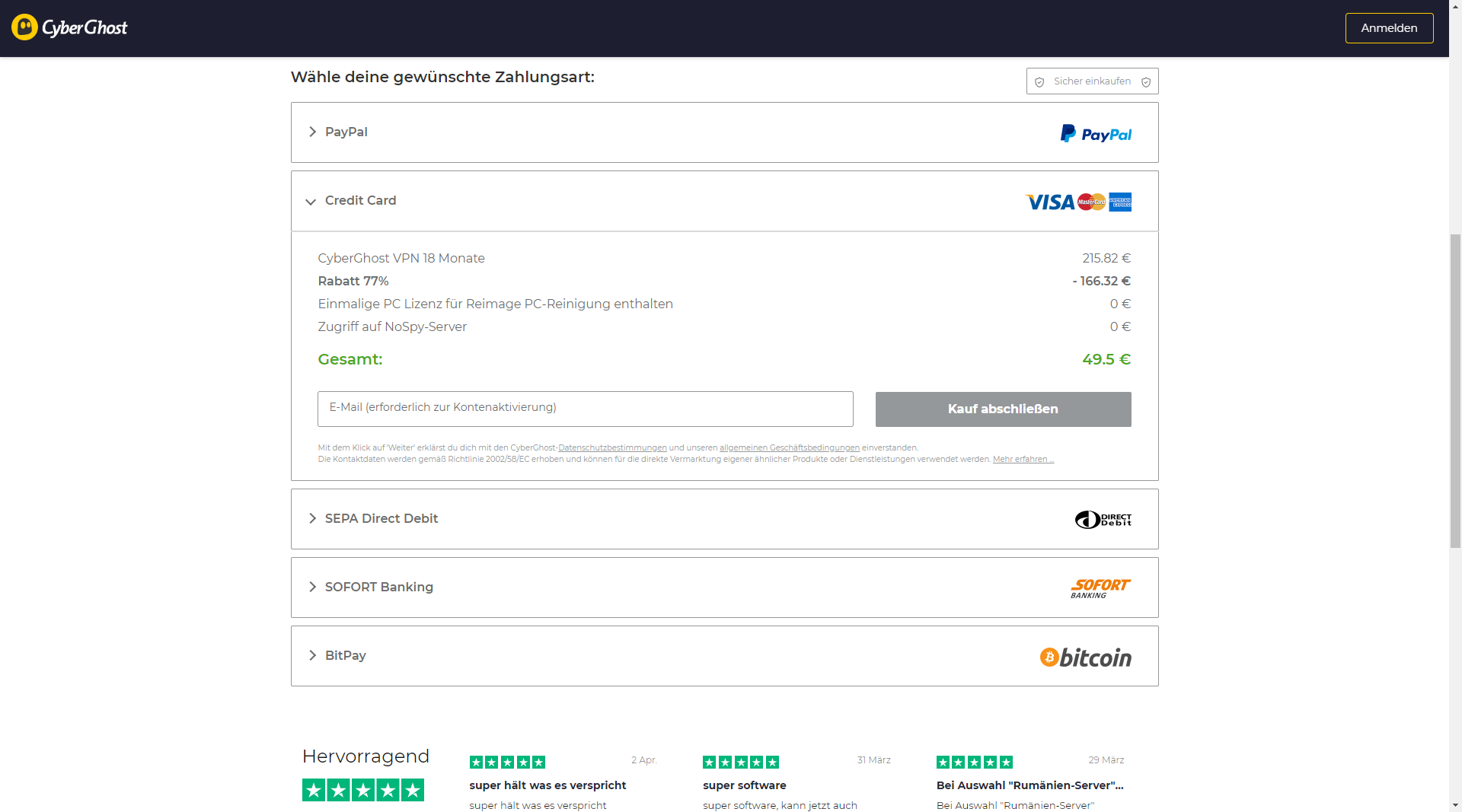This screenshot has width=1462, height=812.
Task: Click the bitcoin logo
Action: [1085, 657]
